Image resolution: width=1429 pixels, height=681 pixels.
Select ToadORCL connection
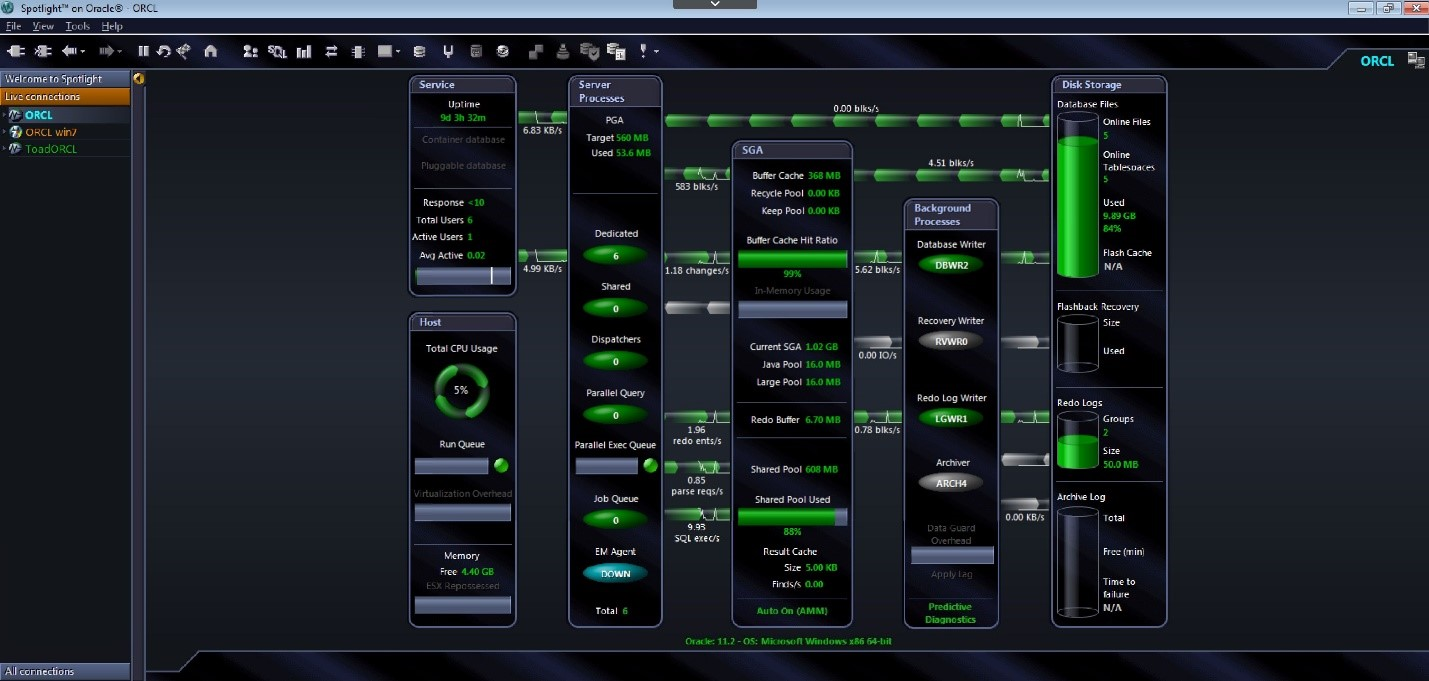pos(51,149)
